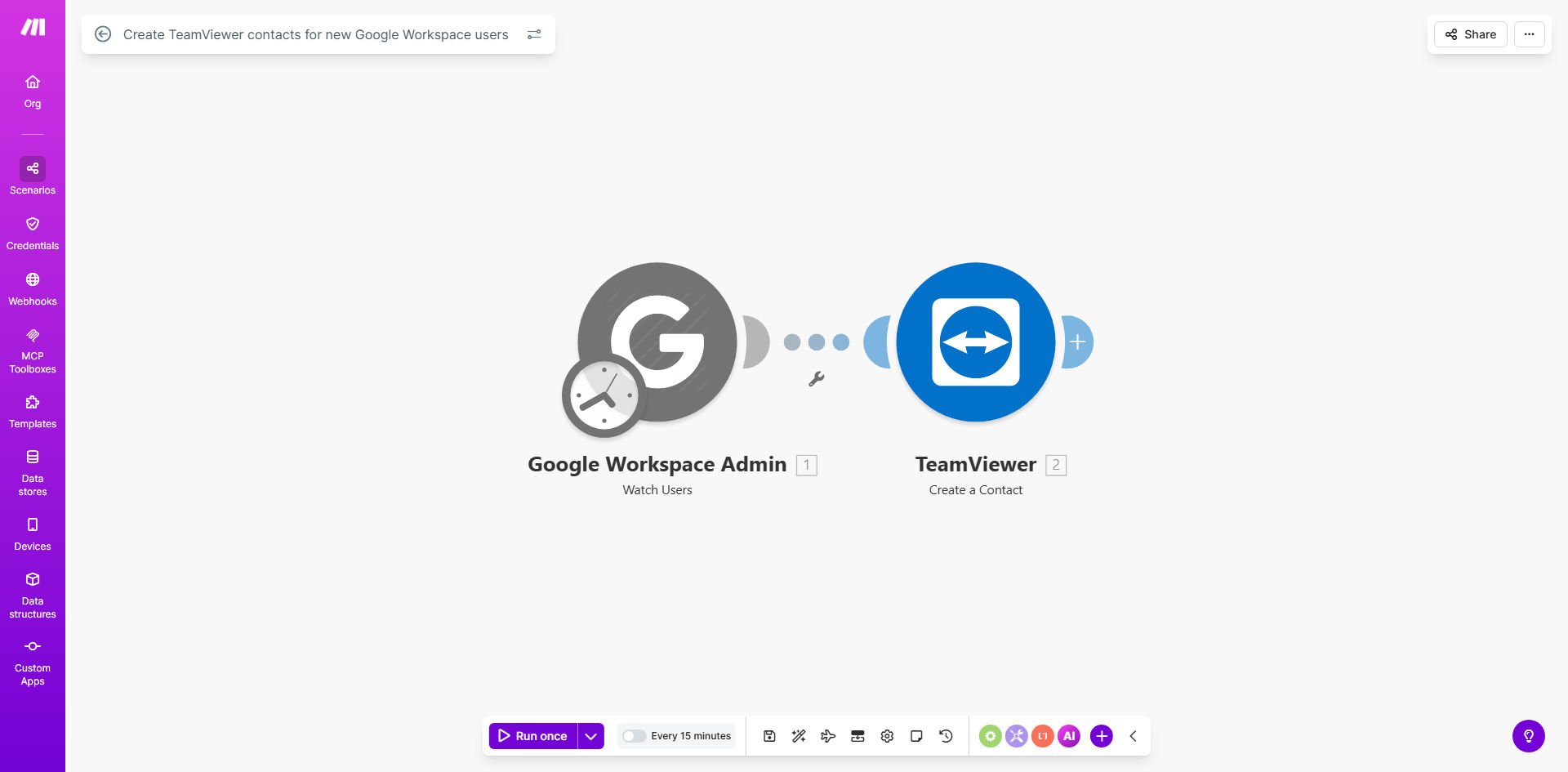Toggle the Every 15 minutes scheduling switch
This screenshot has width=1568, height=772.
point(634,736)
